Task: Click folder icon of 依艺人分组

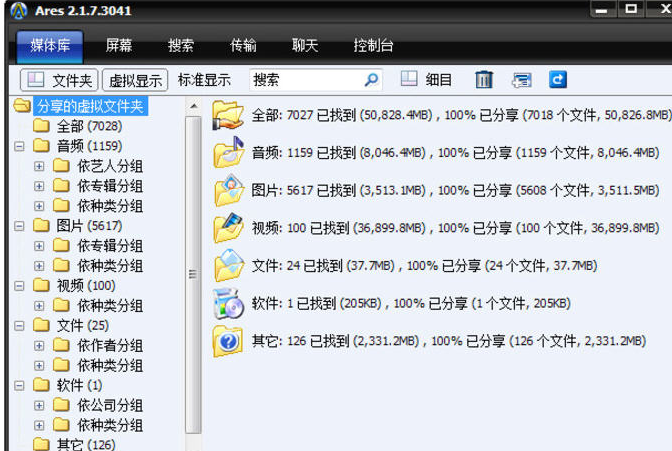Action: pos(61,165)
